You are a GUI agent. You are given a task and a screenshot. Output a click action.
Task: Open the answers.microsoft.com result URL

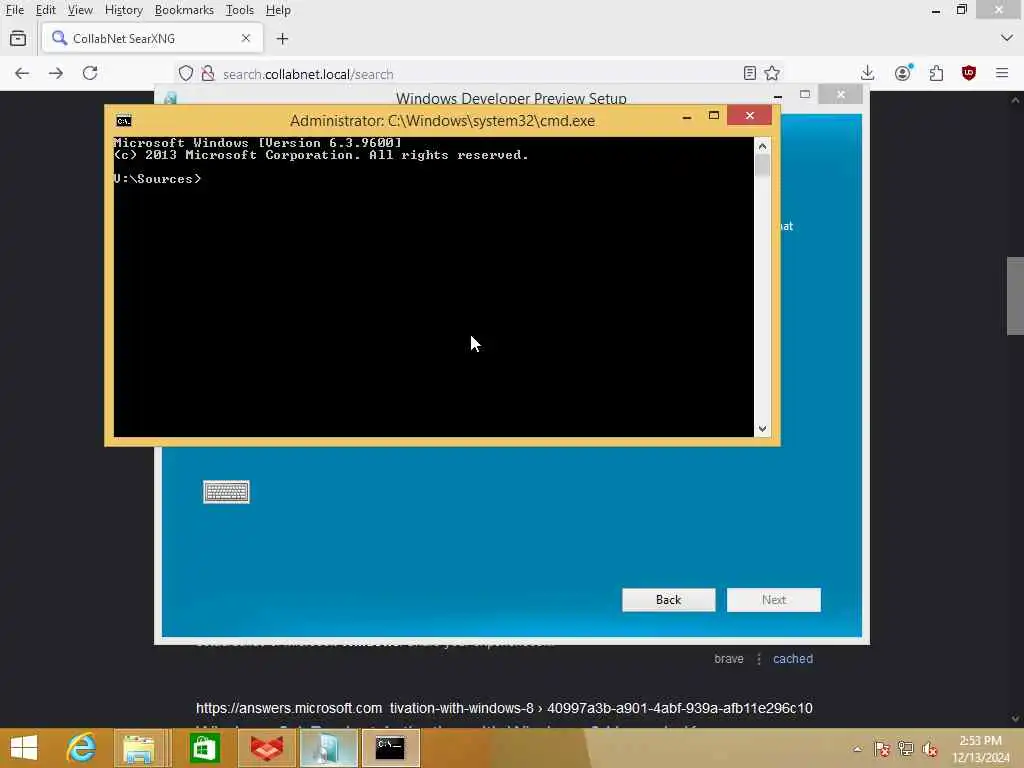coord(504,708)
